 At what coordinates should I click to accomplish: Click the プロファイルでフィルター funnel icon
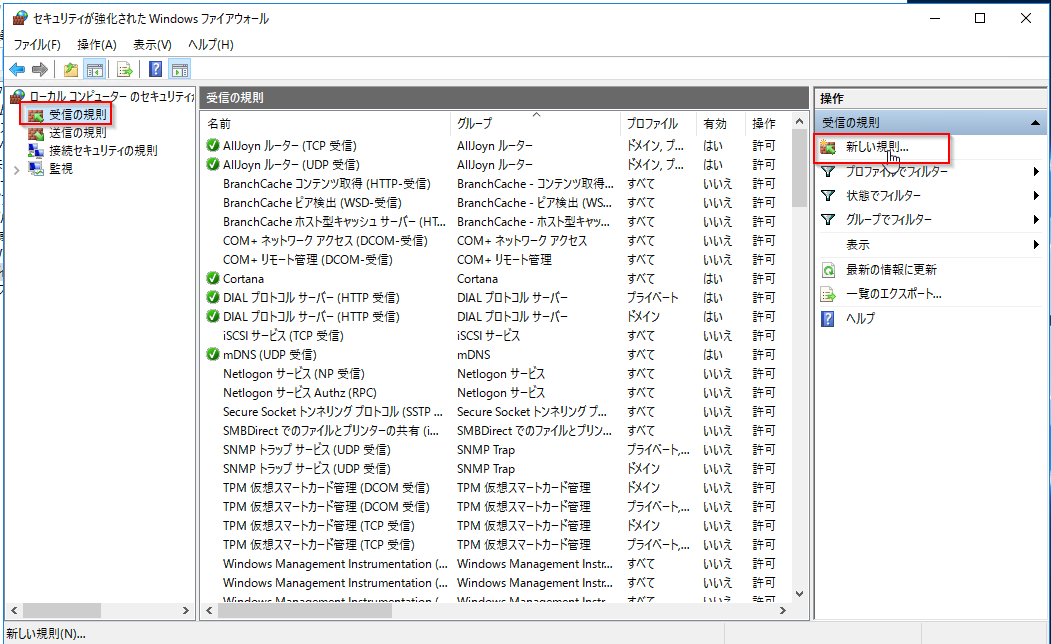pyautogui.click(x=828, y=172)
